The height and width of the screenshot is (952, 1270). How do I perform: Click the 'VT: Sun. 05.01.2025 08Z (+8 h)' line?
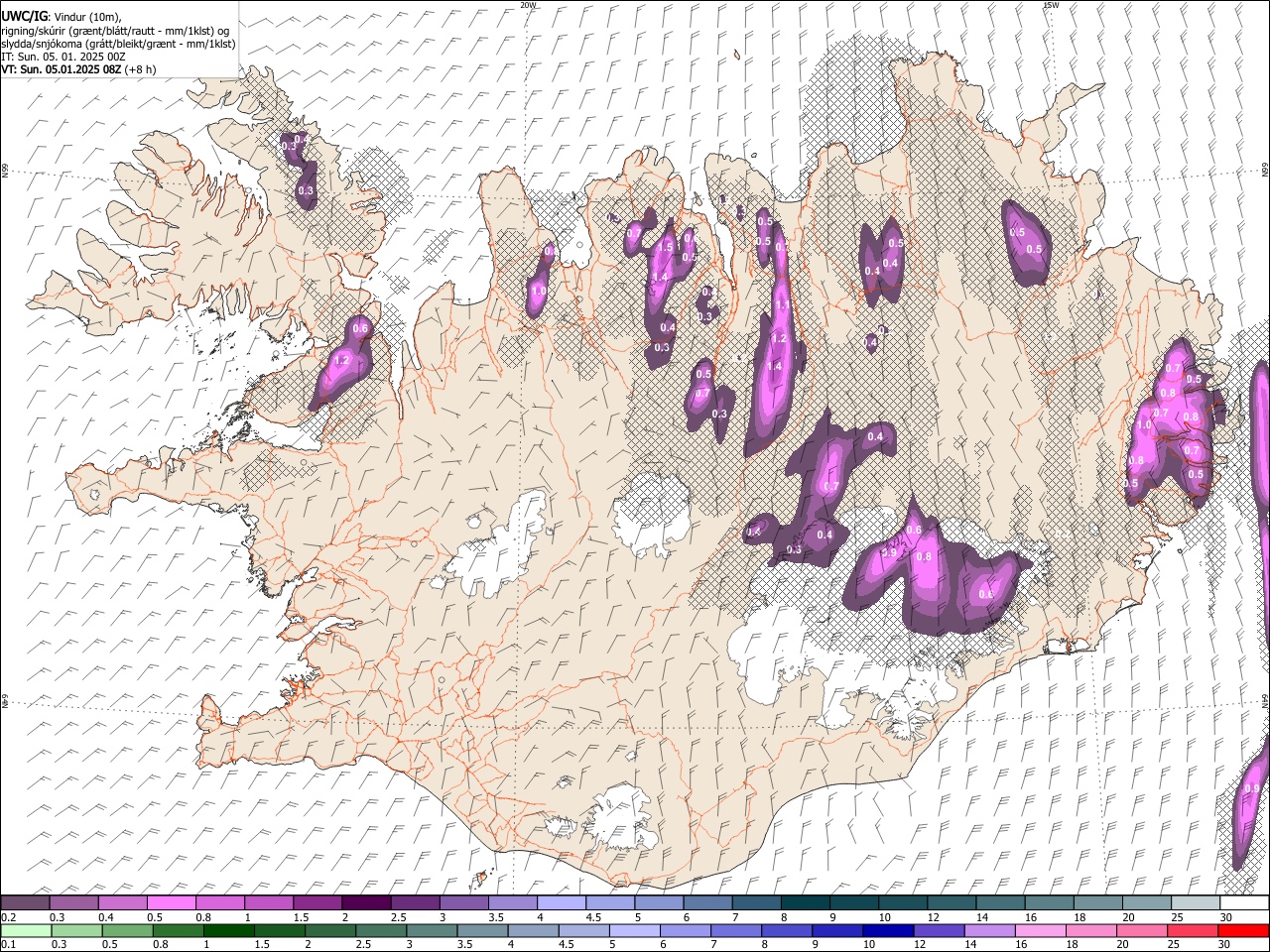(80, 69)
